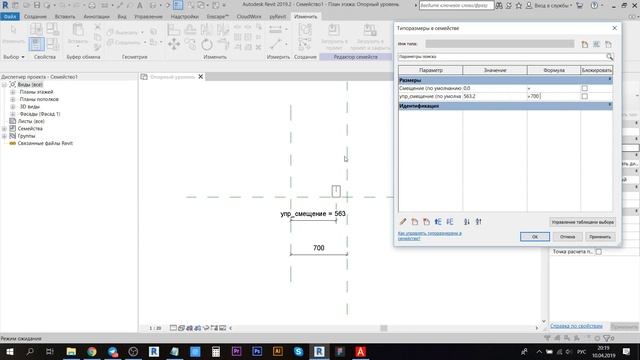
Task: Click the magnifier icon in the parameter search
Action: pyautogui.click(x=609, y=57)
